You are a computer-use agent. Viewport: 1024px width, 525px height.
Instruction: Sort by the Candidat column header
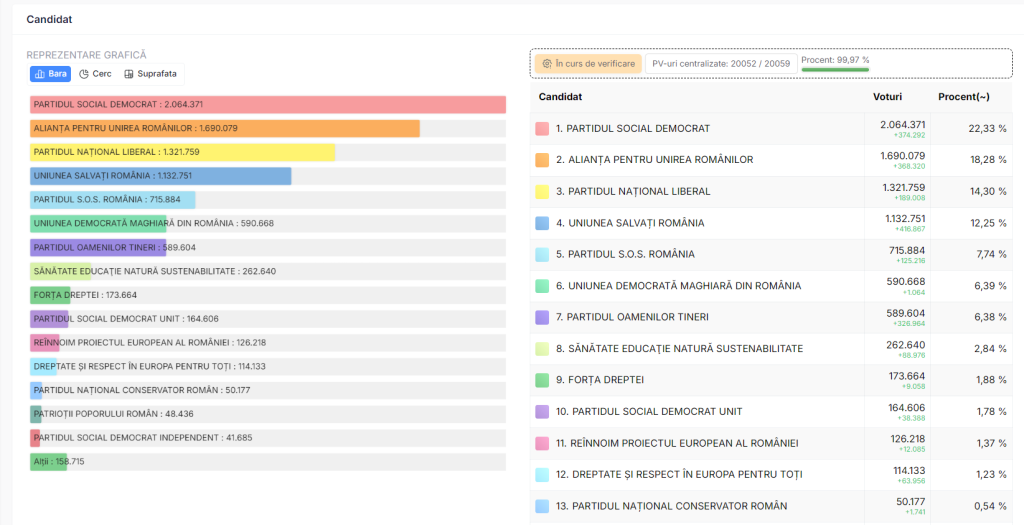560,97
